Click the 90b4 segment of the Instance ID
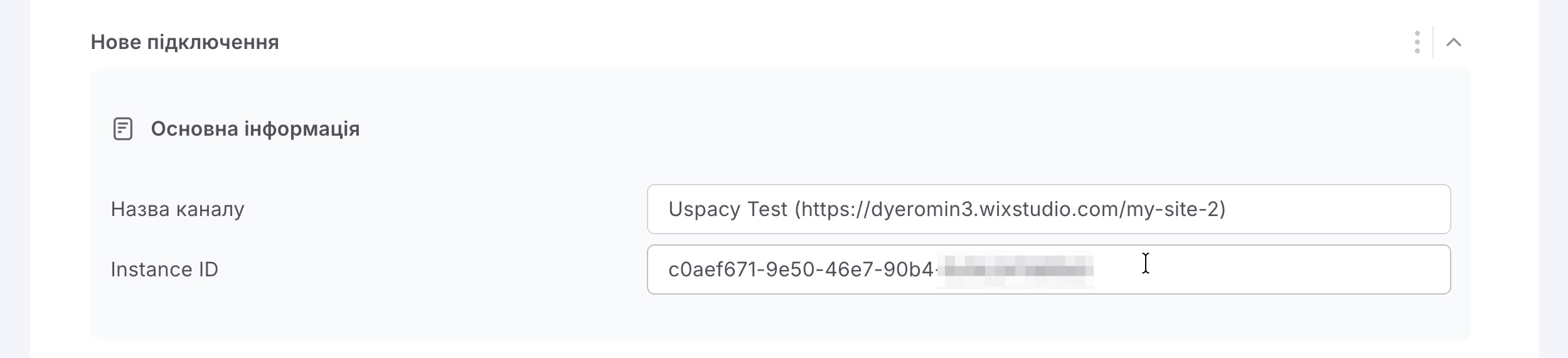Screen dimensions: 1568x358 coord(908,269)
